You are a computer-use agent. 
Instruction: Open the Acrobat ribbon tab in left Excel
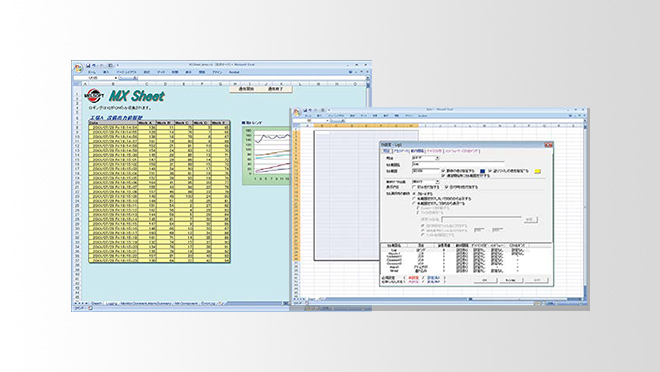coord(234,72)
